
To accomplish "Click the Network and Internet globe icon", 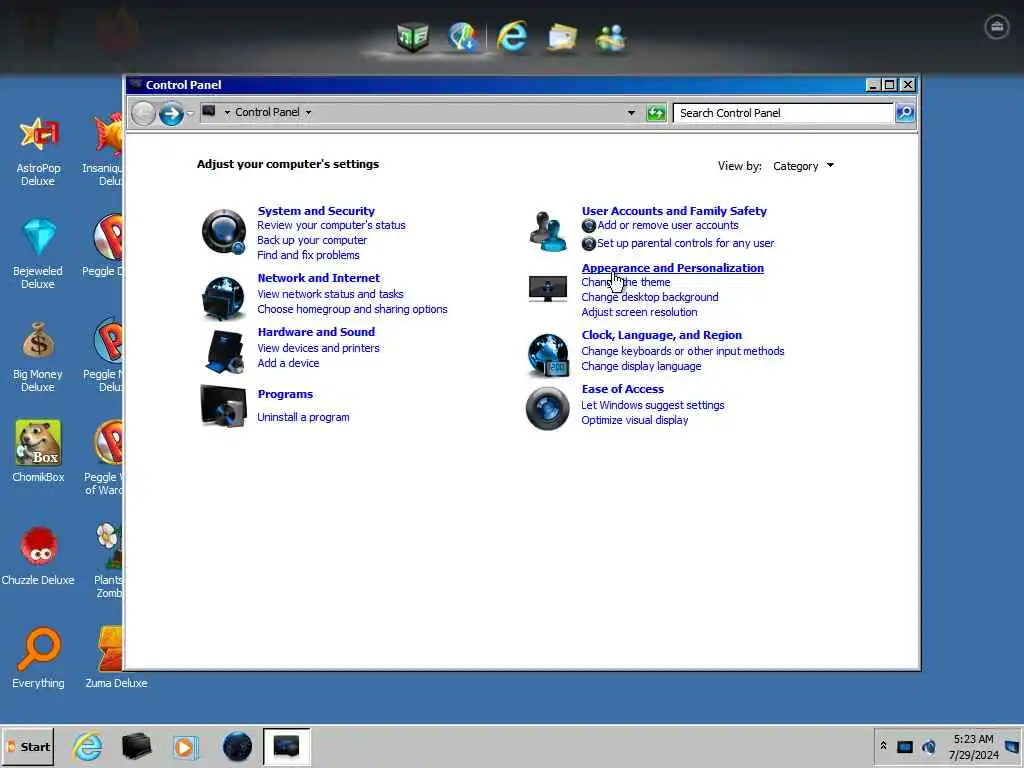I will [x=223, y=298].
